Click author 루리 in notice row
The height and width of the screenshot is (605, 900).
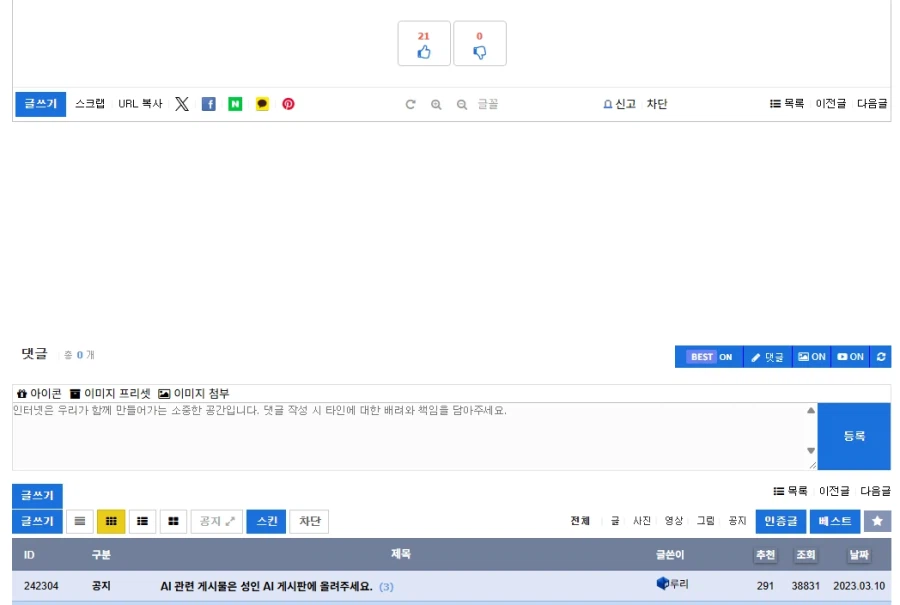pos(672,584)
